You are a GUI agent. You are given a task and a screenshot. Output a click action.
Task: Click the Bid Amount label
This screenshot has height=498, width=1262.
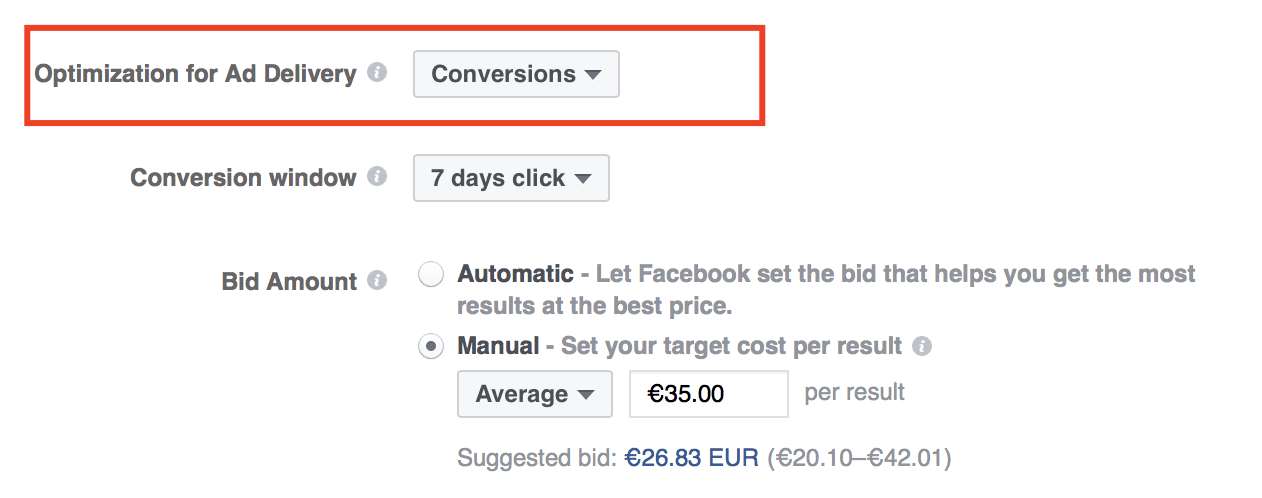(x=289, y=282)
